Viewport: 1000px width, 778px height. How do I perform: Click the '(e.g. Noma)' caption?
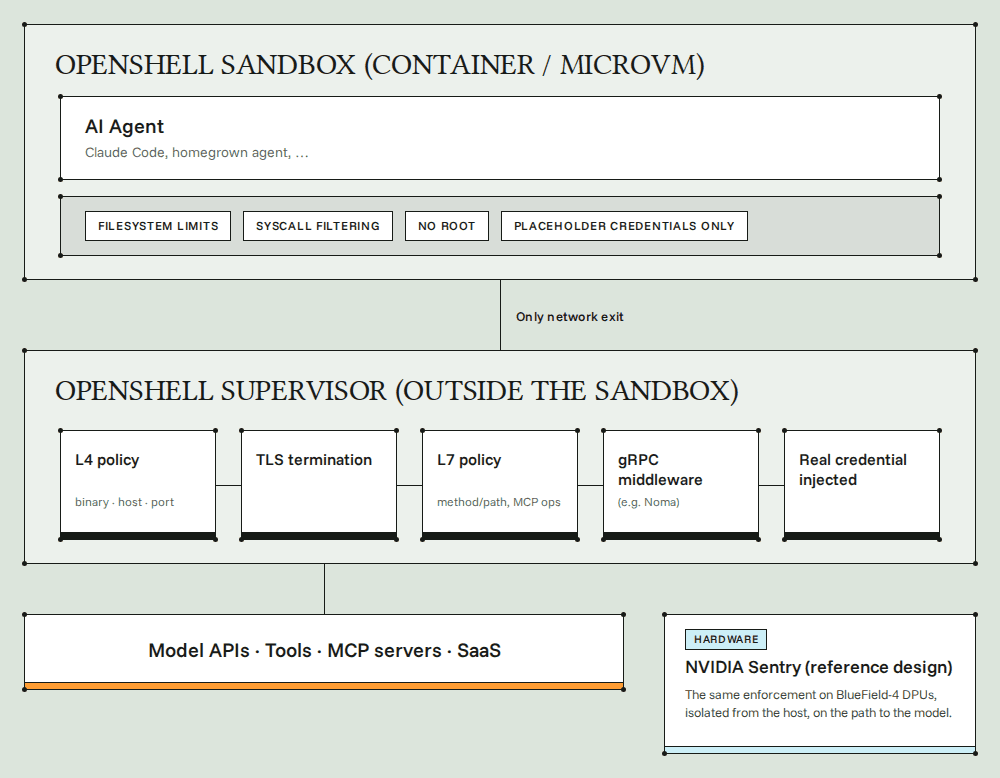pyautogui.click(x=649, y=503)
